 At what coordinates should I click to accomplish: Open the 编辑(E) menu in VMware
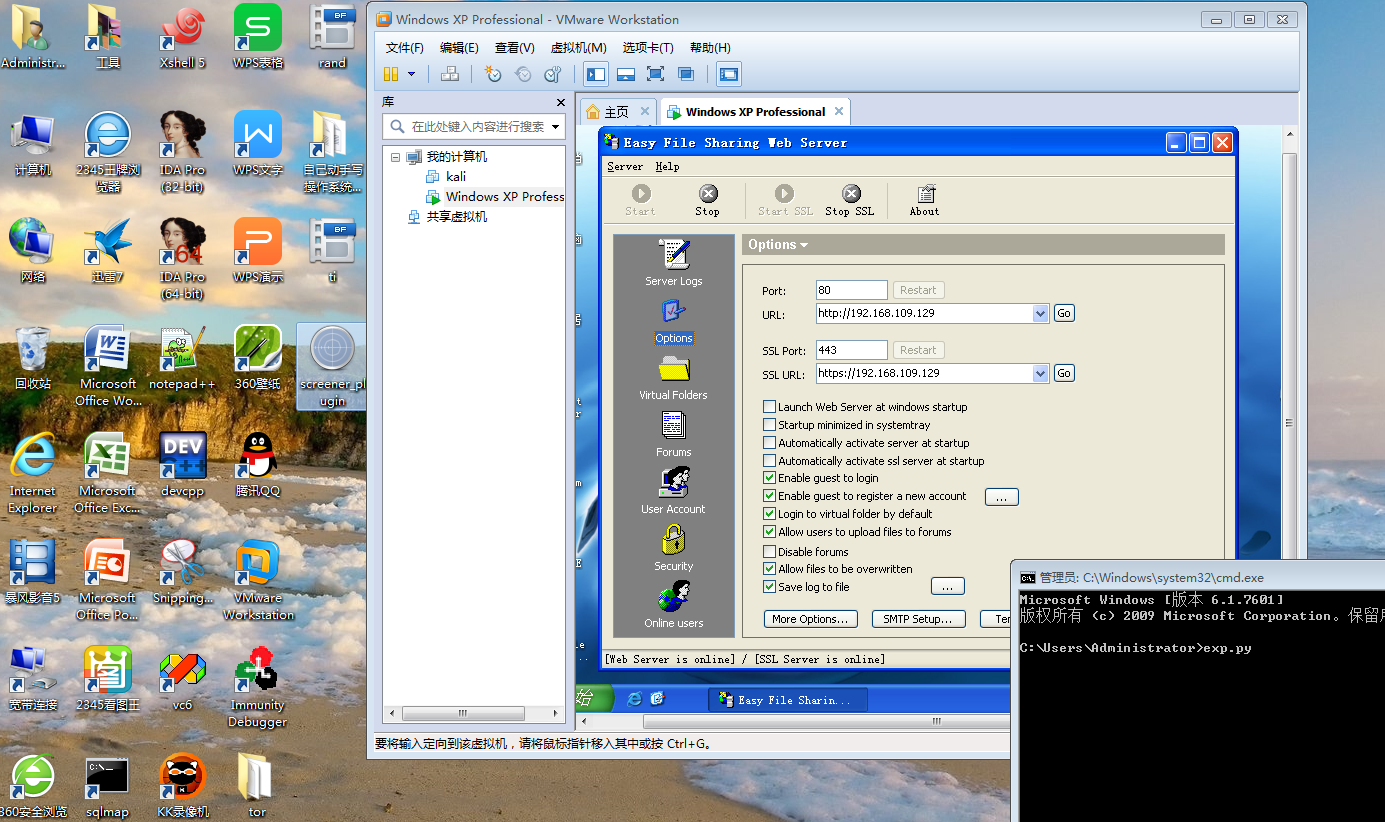(459, 48)
